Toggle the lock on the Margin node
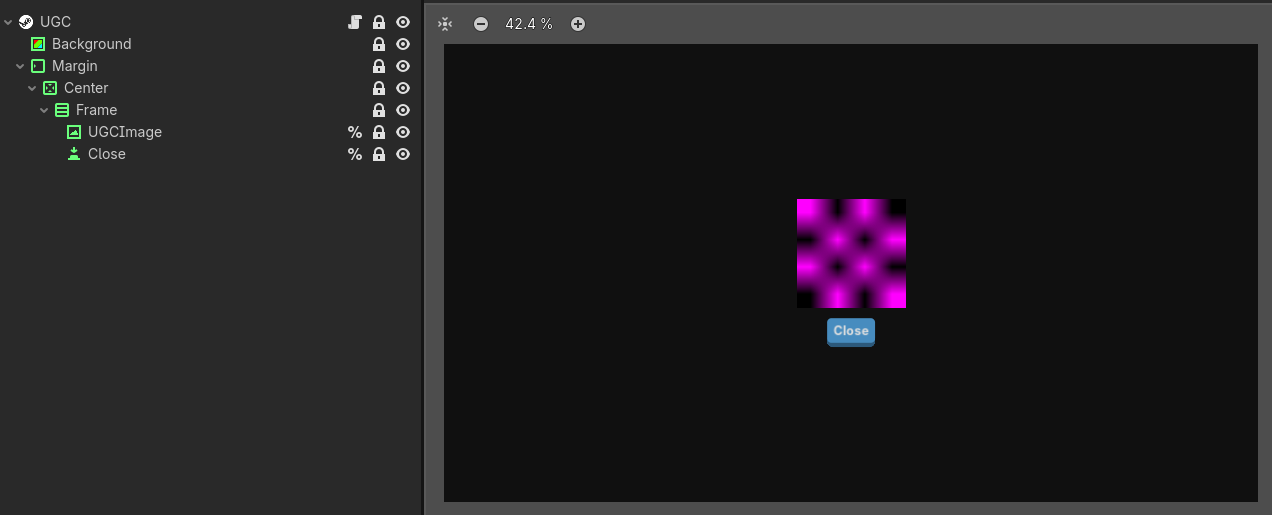Viewport: 1272px width, 515px height. click(379, 66)
